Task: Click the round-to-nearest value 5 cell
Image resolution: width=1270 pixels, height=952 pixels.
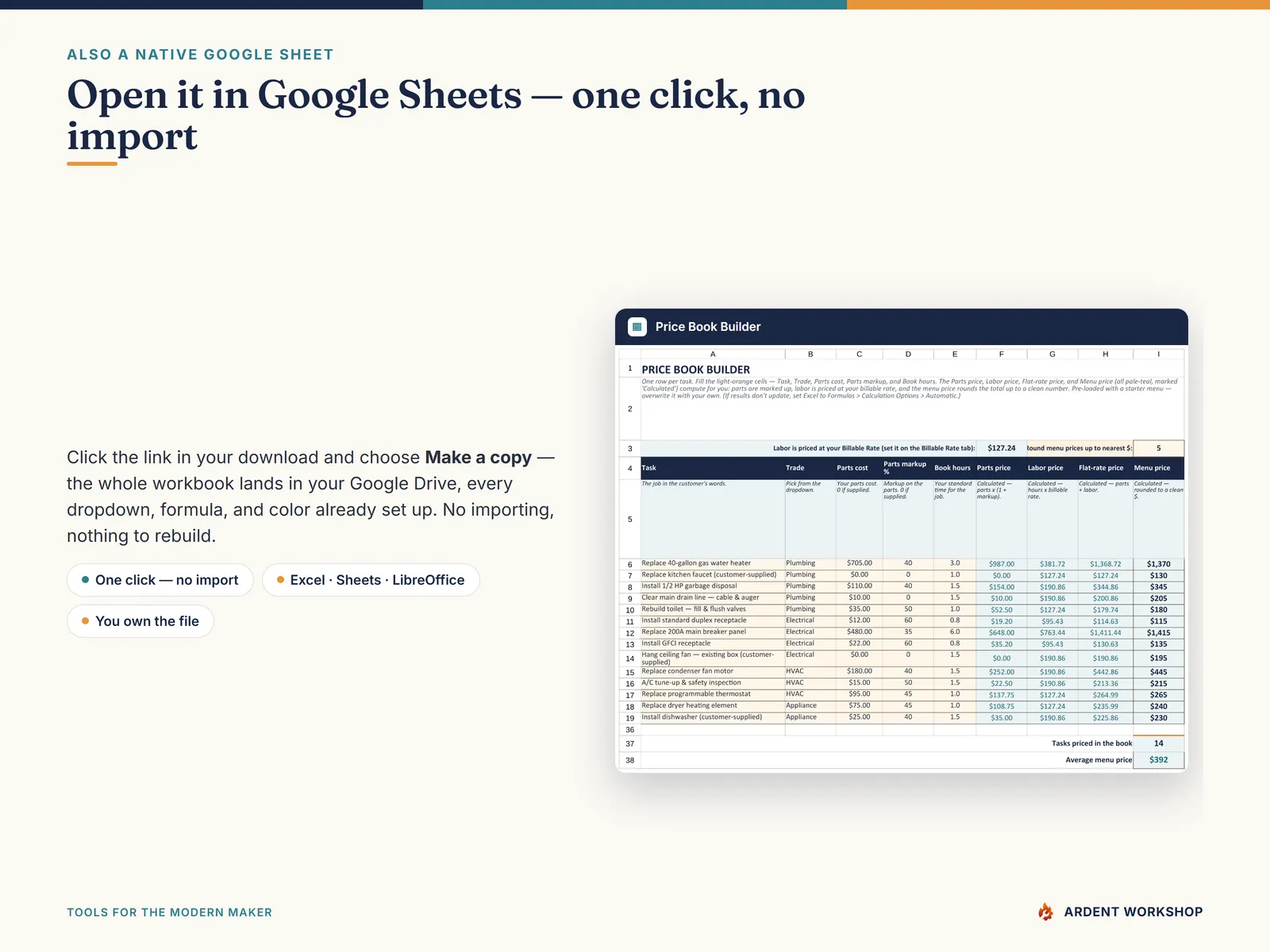Action: (x=1159, y=448)
